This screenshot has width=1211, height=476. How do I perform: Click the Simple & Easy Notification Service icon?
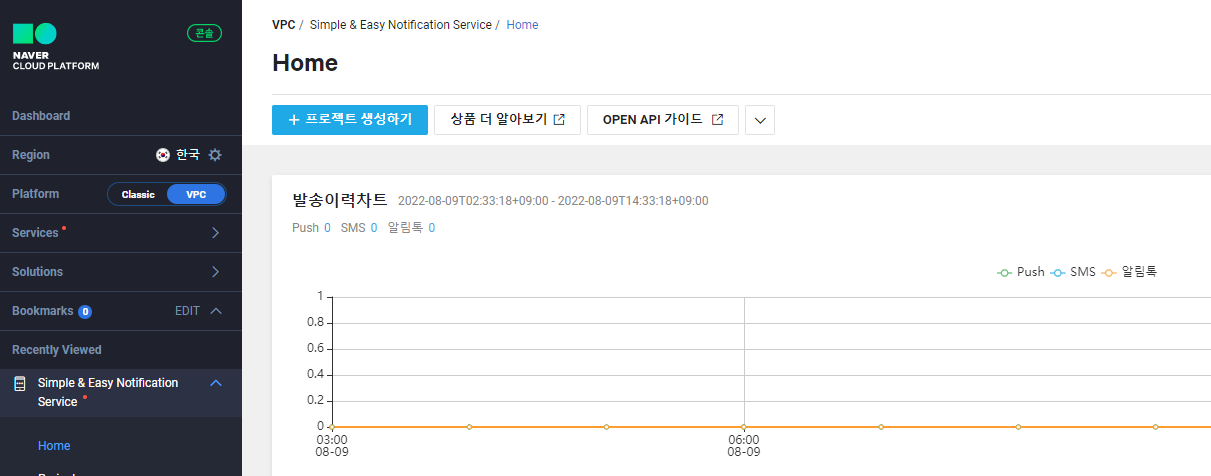[x=20, y=384]
